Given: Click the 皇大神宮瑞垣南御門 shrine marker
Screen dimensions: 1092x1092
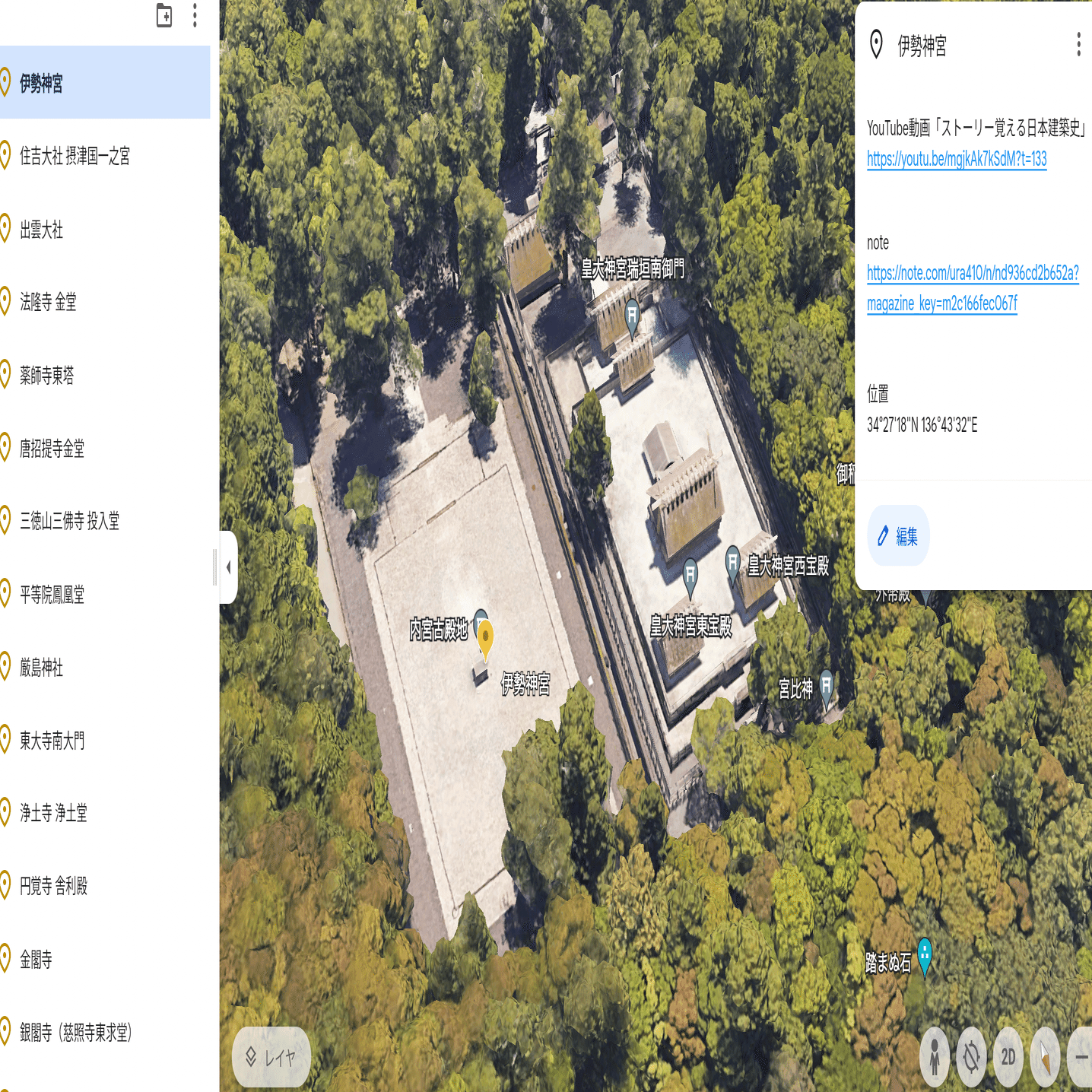Looking at the screenshot, I should pyautogui.click(x=632, y=316).
